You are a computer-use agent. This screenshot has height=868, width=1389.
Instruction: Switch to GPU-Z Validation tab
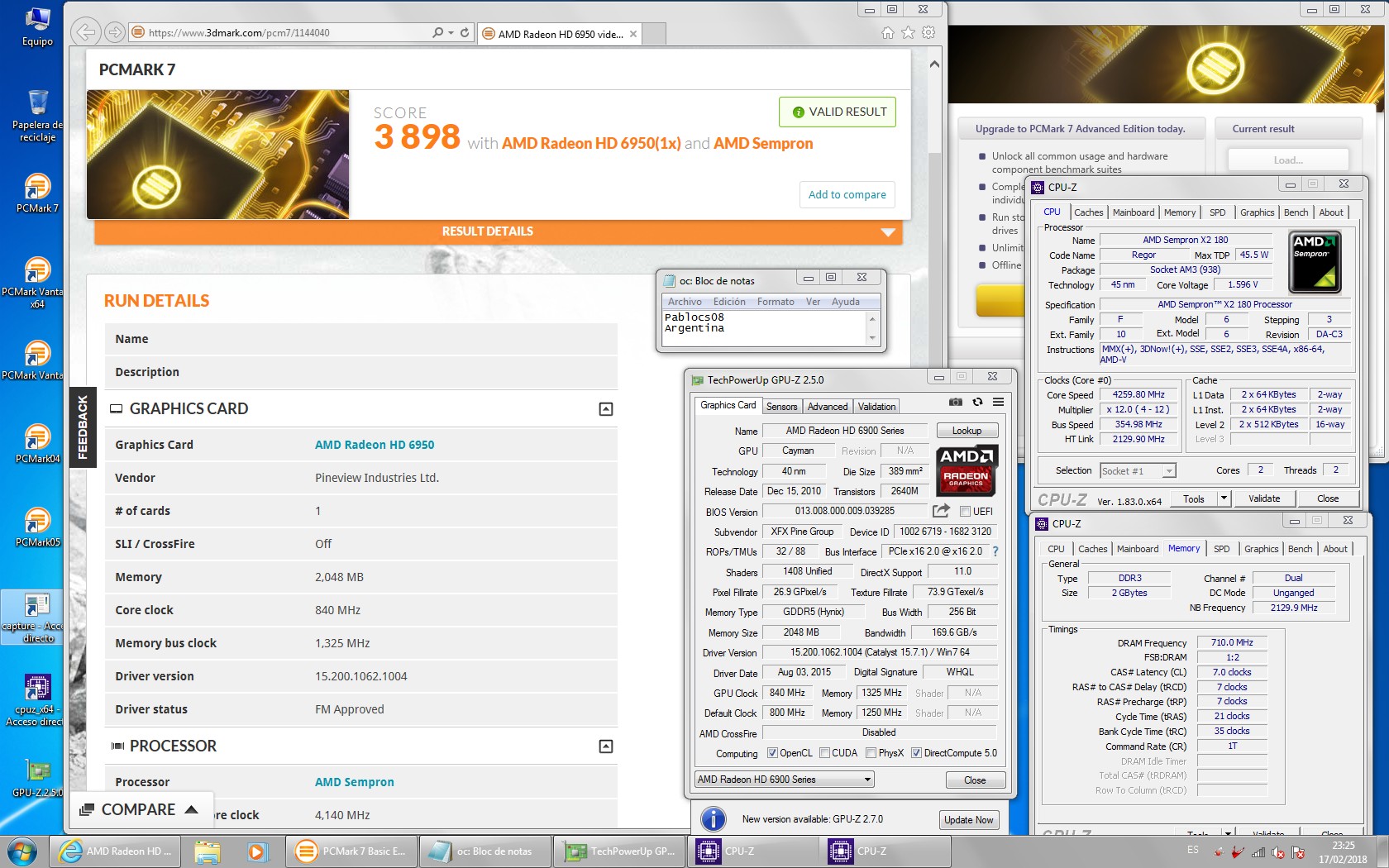[876, 407]
